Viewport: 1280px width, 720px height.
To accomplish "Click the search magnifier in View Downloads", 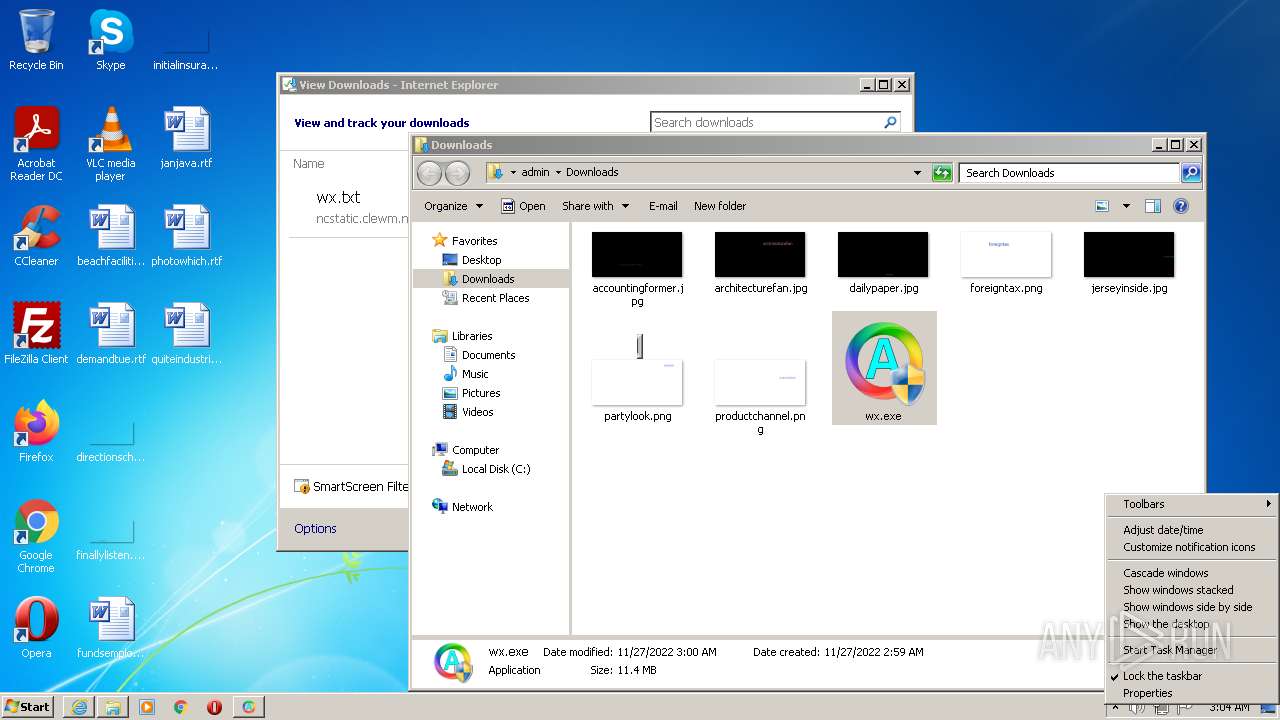I will click(890, 122).
